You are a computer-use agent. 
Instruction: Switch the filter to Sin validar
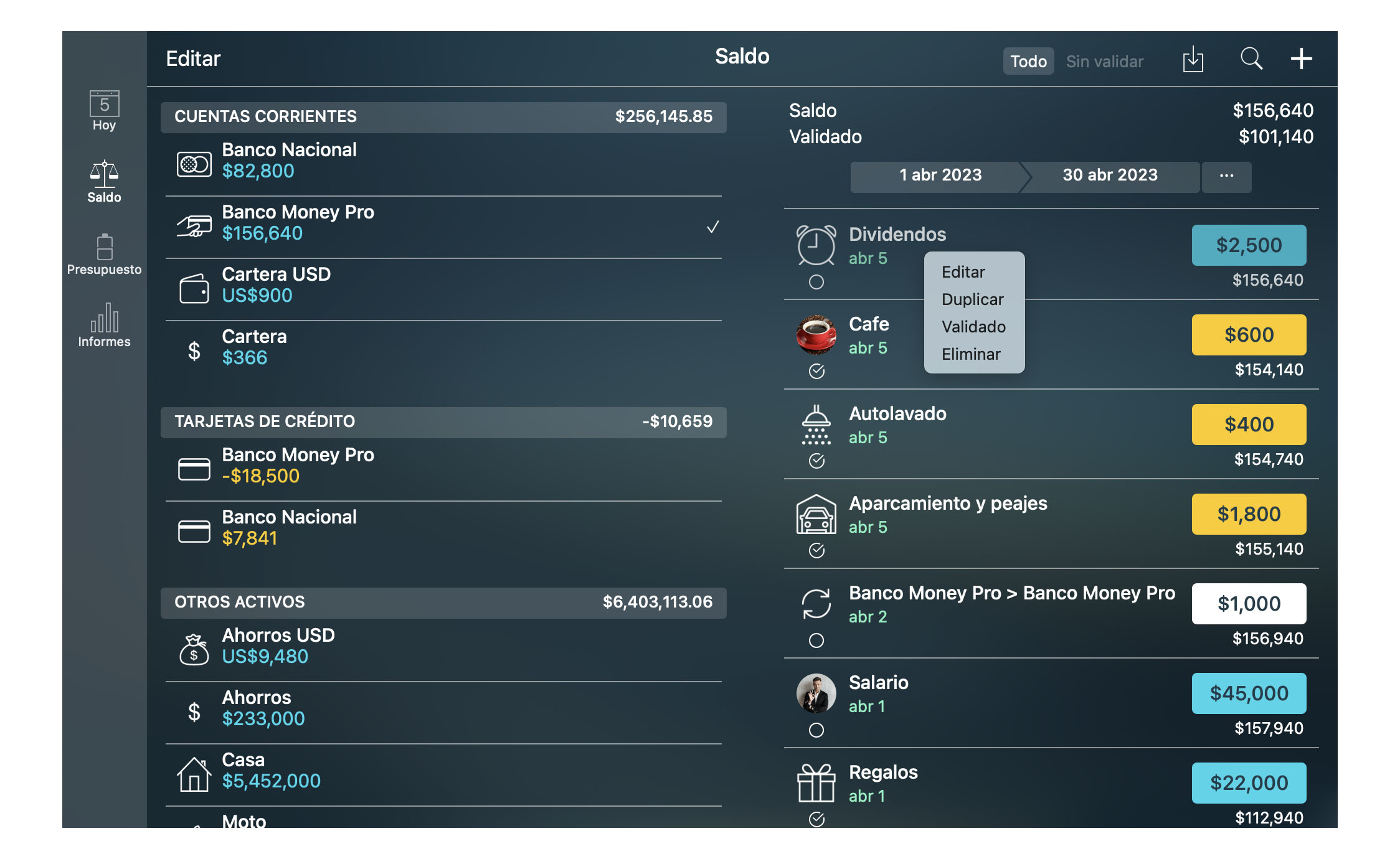1104,61
